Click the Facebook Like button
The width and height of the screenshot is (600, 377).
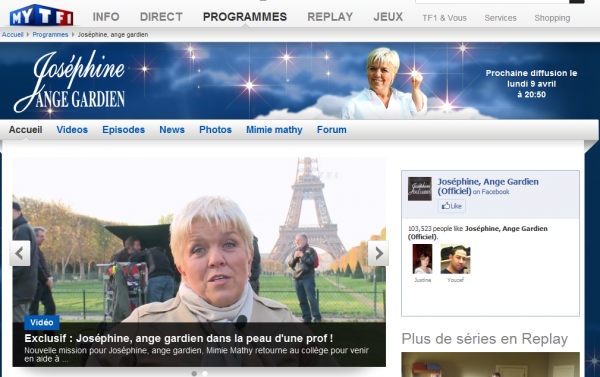coord(452,206)
